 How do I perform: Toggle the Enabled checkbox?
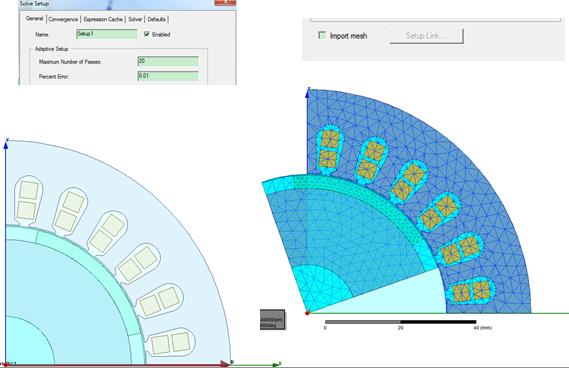tap(147, 34)
